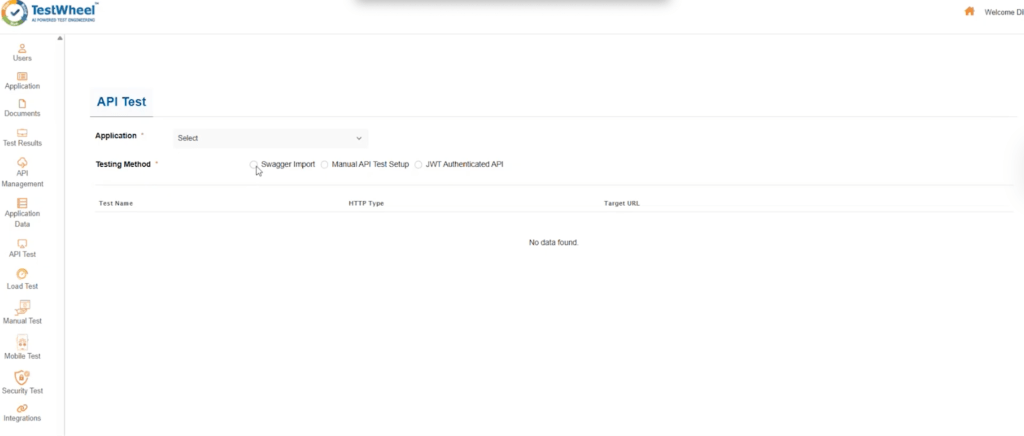Screen dimensions: 1024x436
Task: Click the Application sidebar icon
Action: (x=22, y=76)
